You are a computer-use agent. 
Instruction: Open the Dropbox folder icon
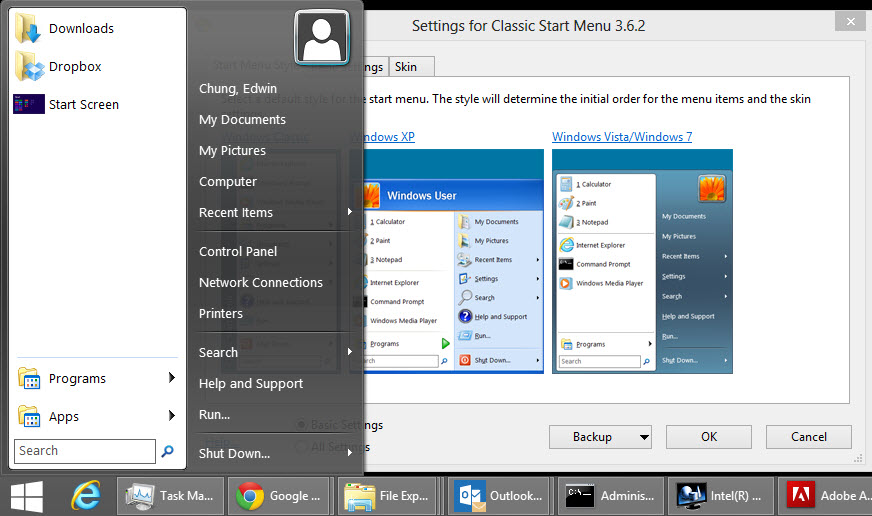point(29,66)
